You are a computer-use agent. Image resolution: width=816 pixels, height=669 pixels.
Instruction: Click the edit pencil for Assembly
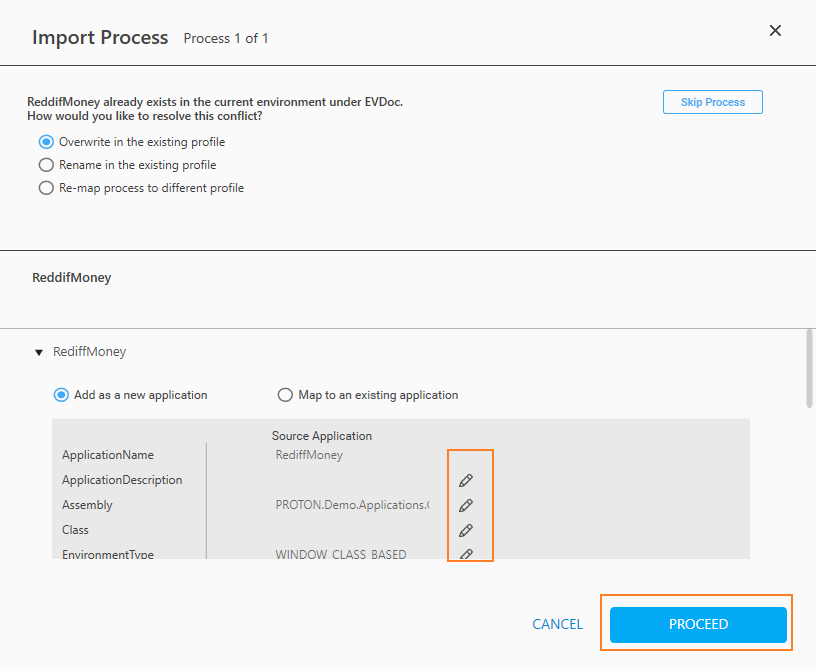tap(465, 506)
